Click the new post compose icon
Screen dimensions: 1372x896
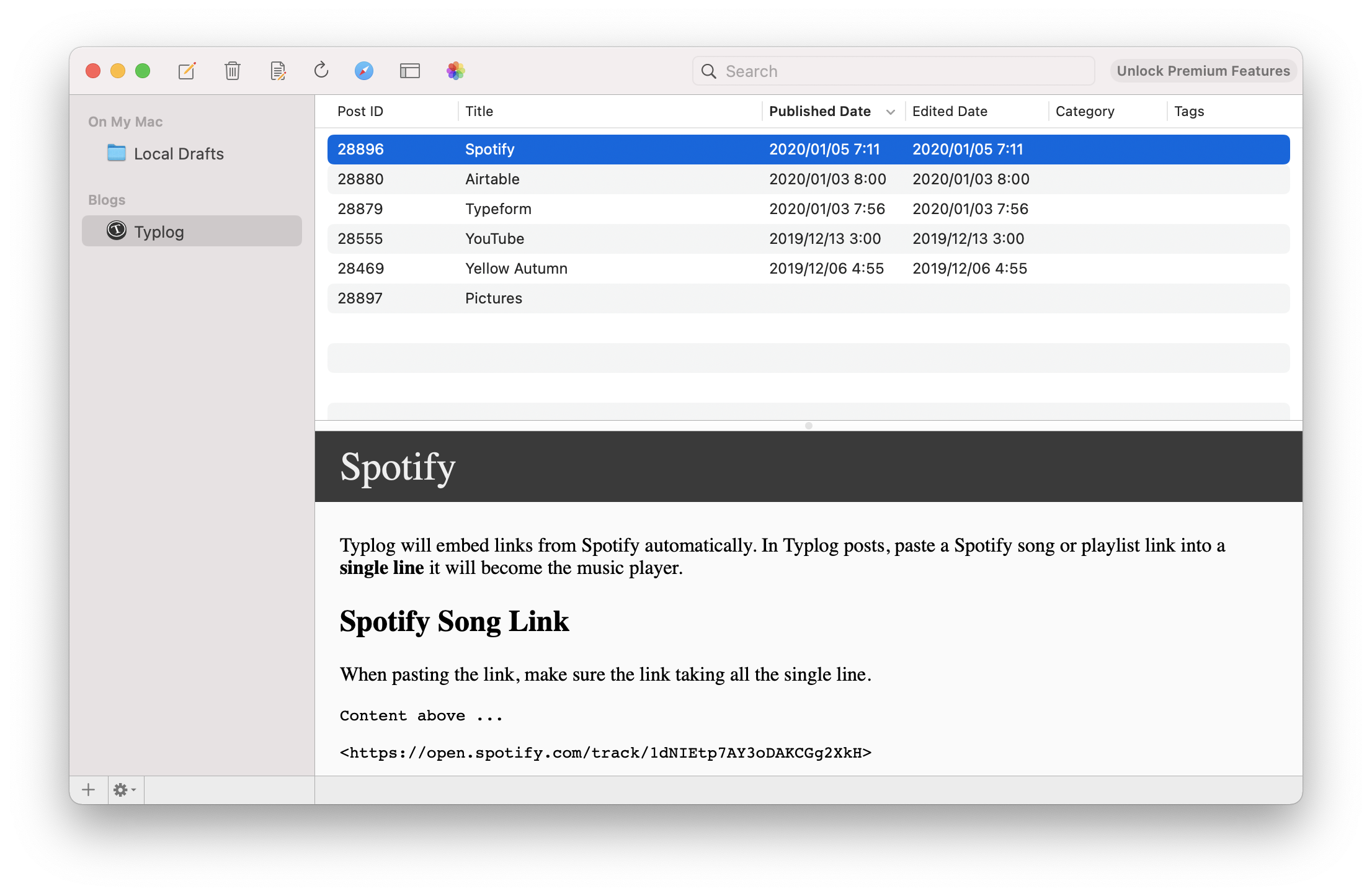(187, 71)
